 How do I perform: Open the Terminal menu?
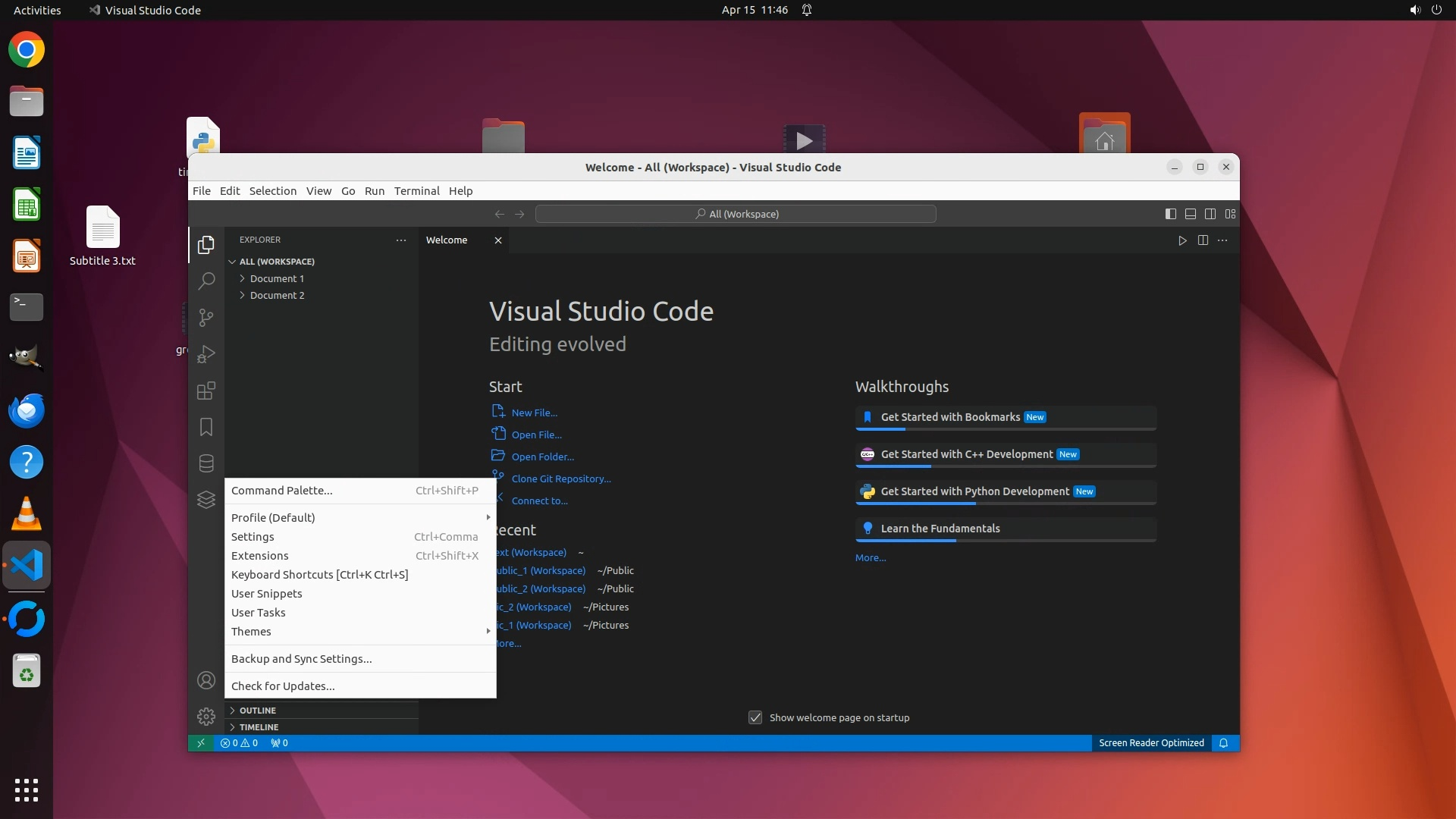click(416, 191)
